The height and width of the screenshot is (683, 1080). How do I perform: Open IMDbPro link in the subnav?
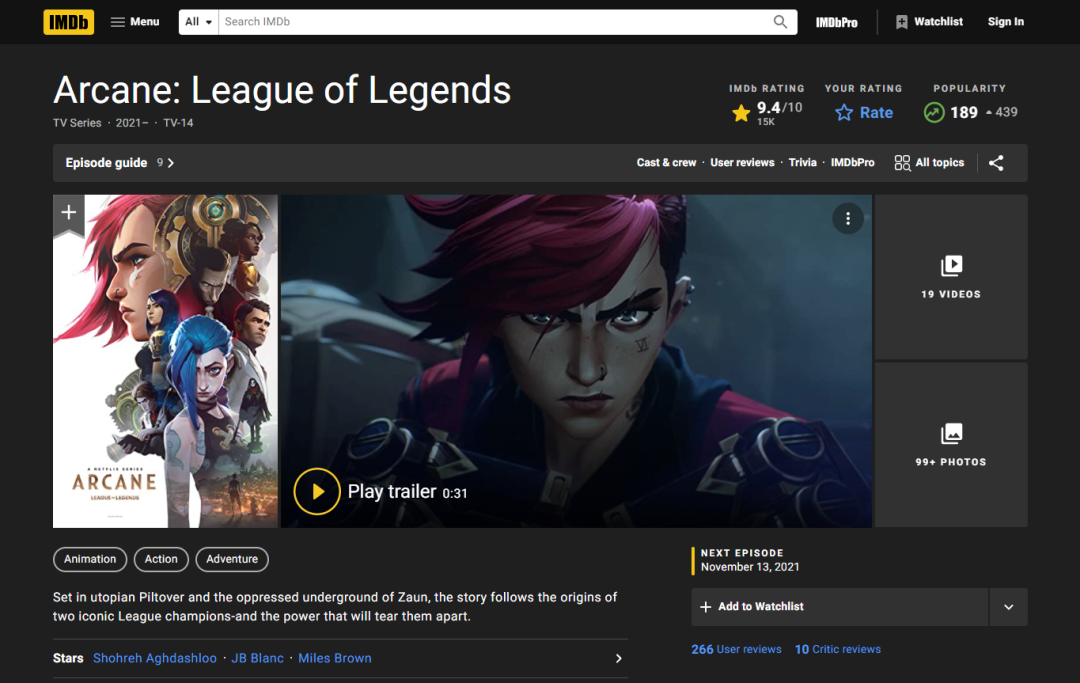(852, 162)
